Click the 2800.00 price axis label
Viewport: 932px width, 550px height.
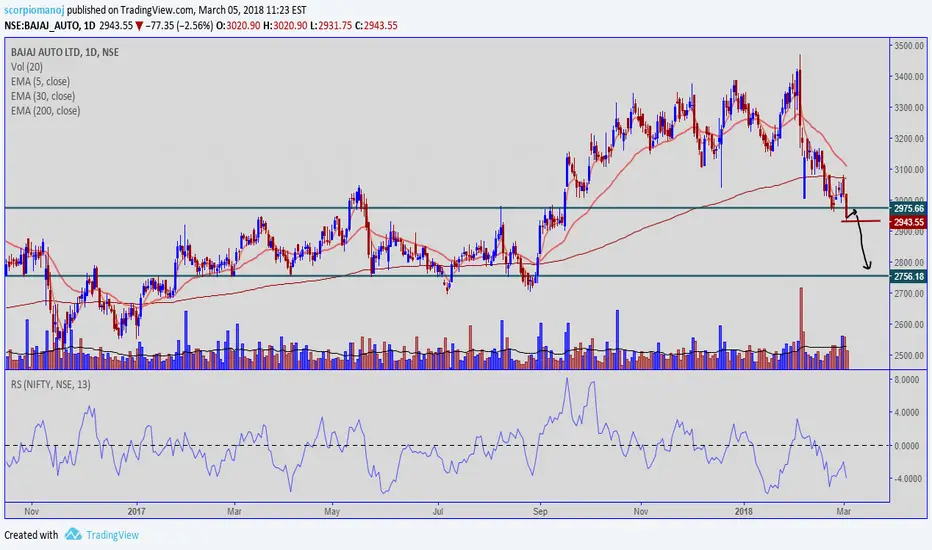[x=909, y=262]
